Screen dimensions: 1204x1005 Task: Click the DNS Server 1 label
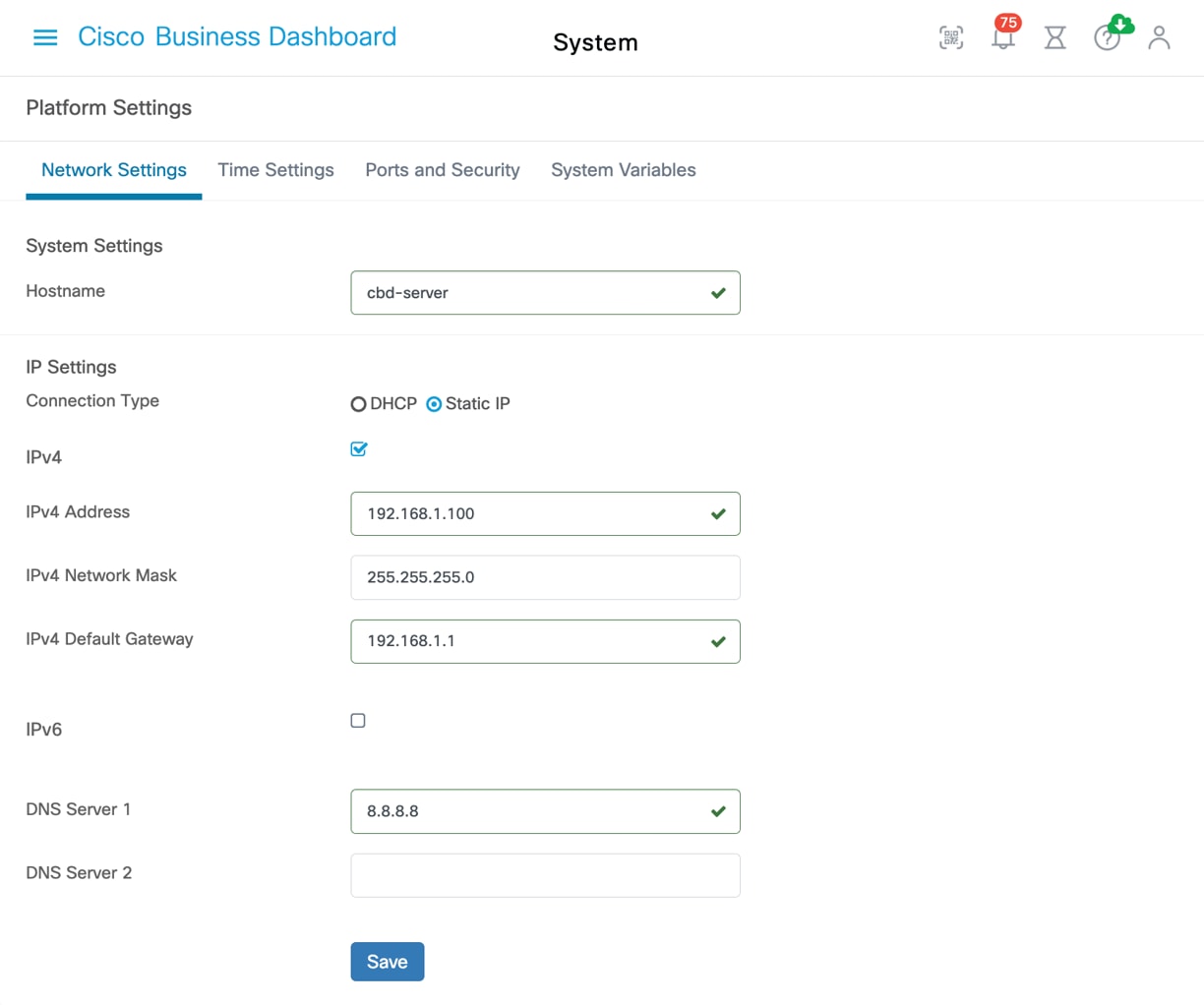79,809
